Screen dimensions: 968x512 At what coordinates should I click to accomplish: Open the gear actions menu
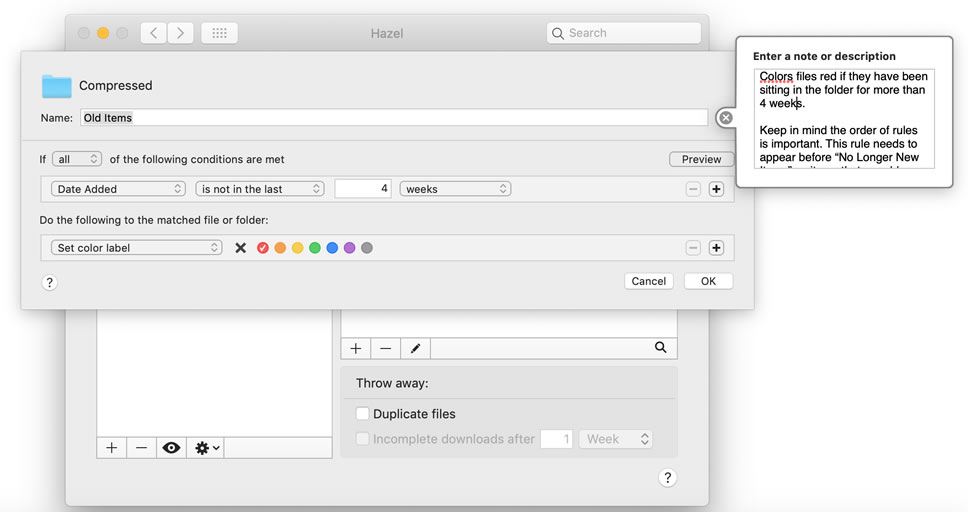click(206, 448)
